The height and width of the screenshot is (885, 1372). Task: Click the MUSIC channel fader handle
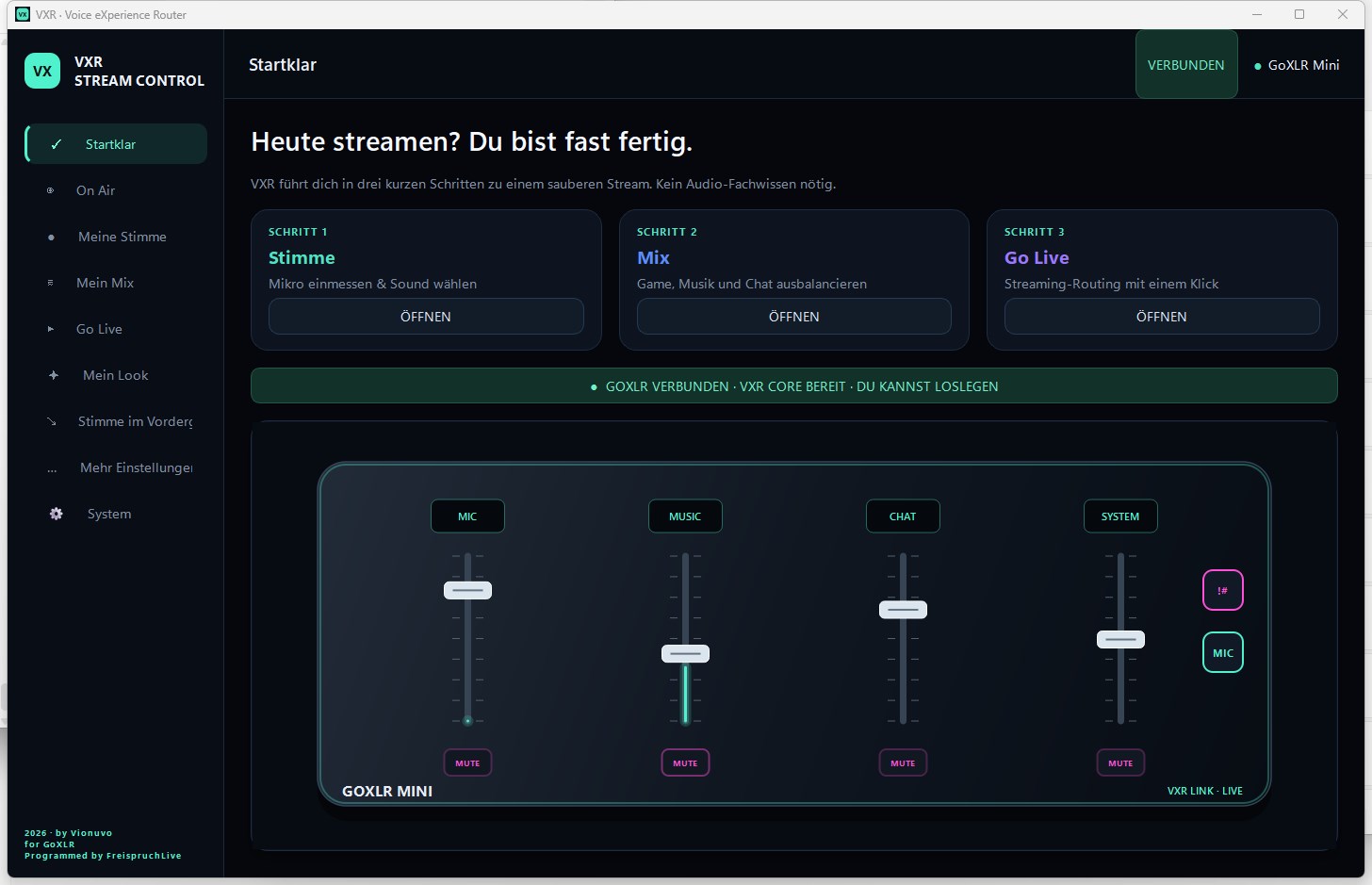685,653
